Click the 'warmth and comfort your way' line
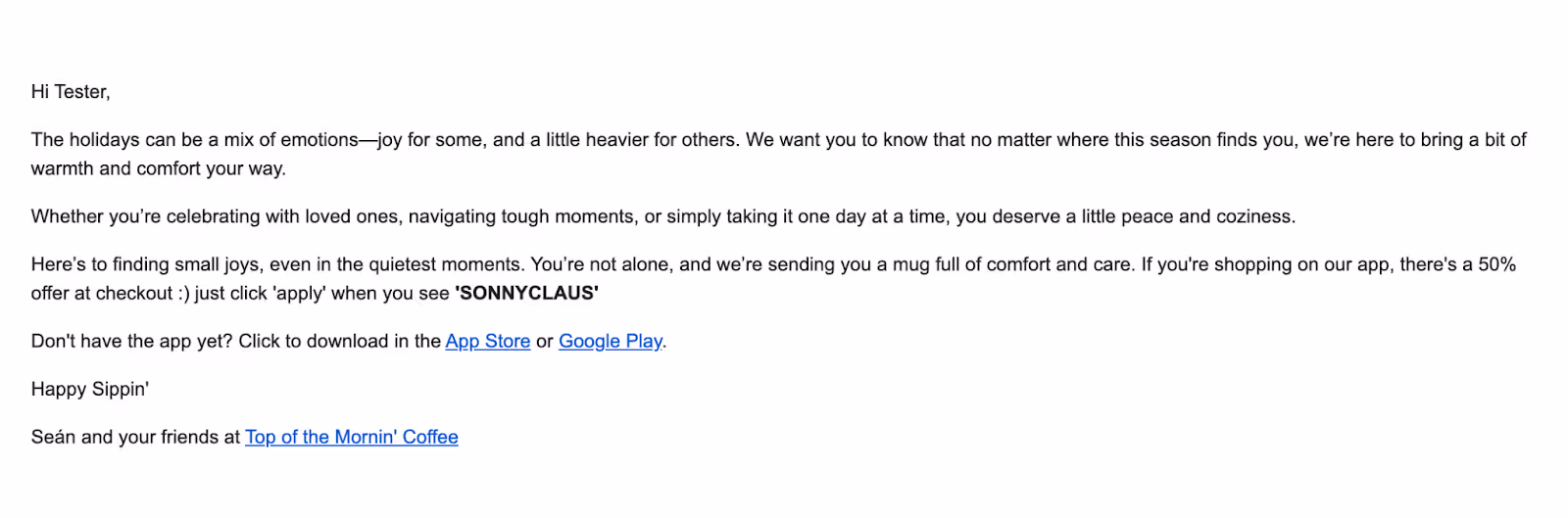Image resolution: width=1568 pixels, height=518 pixels. coord(159,168)
